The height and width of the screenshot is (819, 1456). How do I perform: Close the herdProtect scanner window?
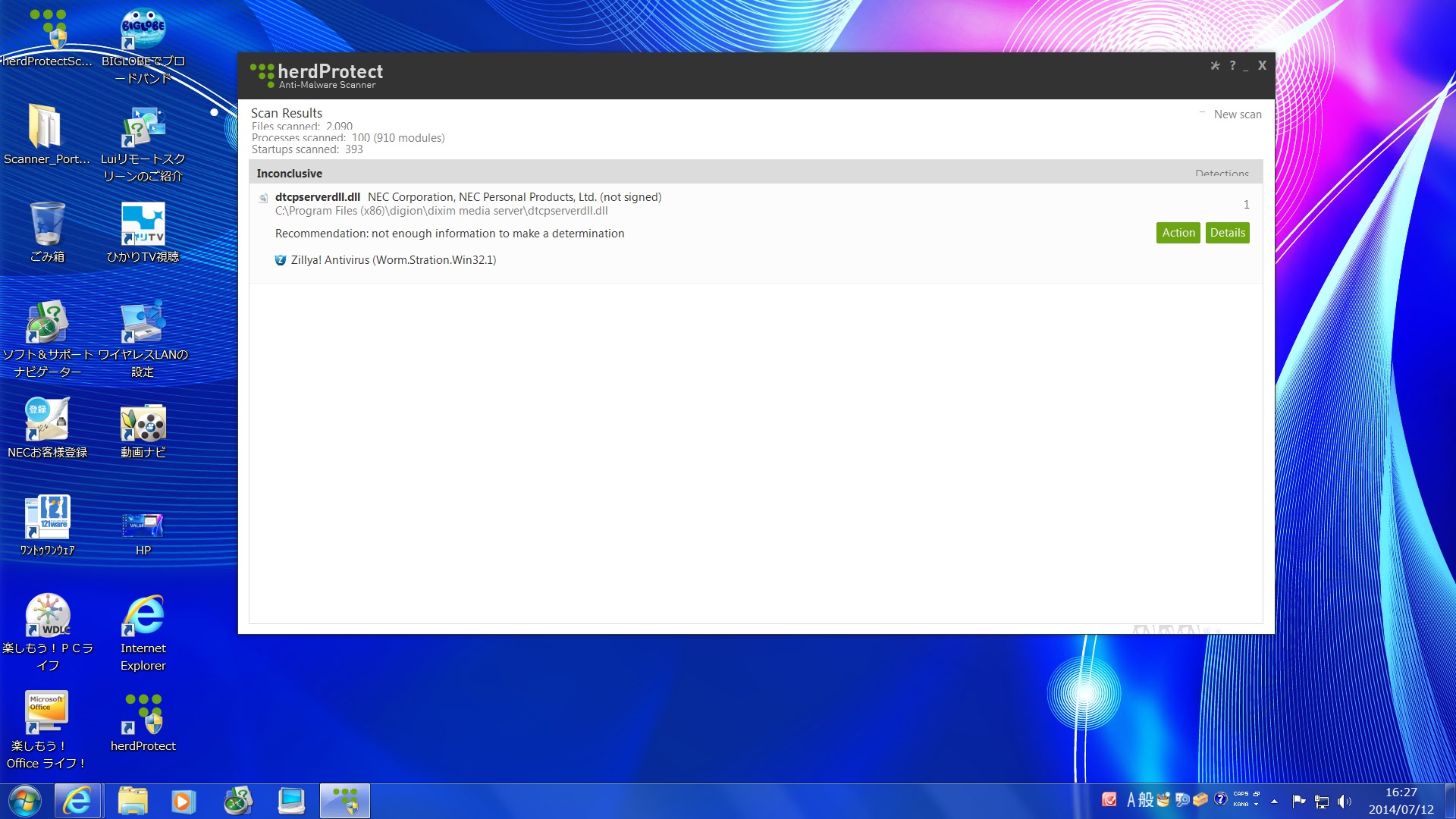click(x=1262, y=66)
